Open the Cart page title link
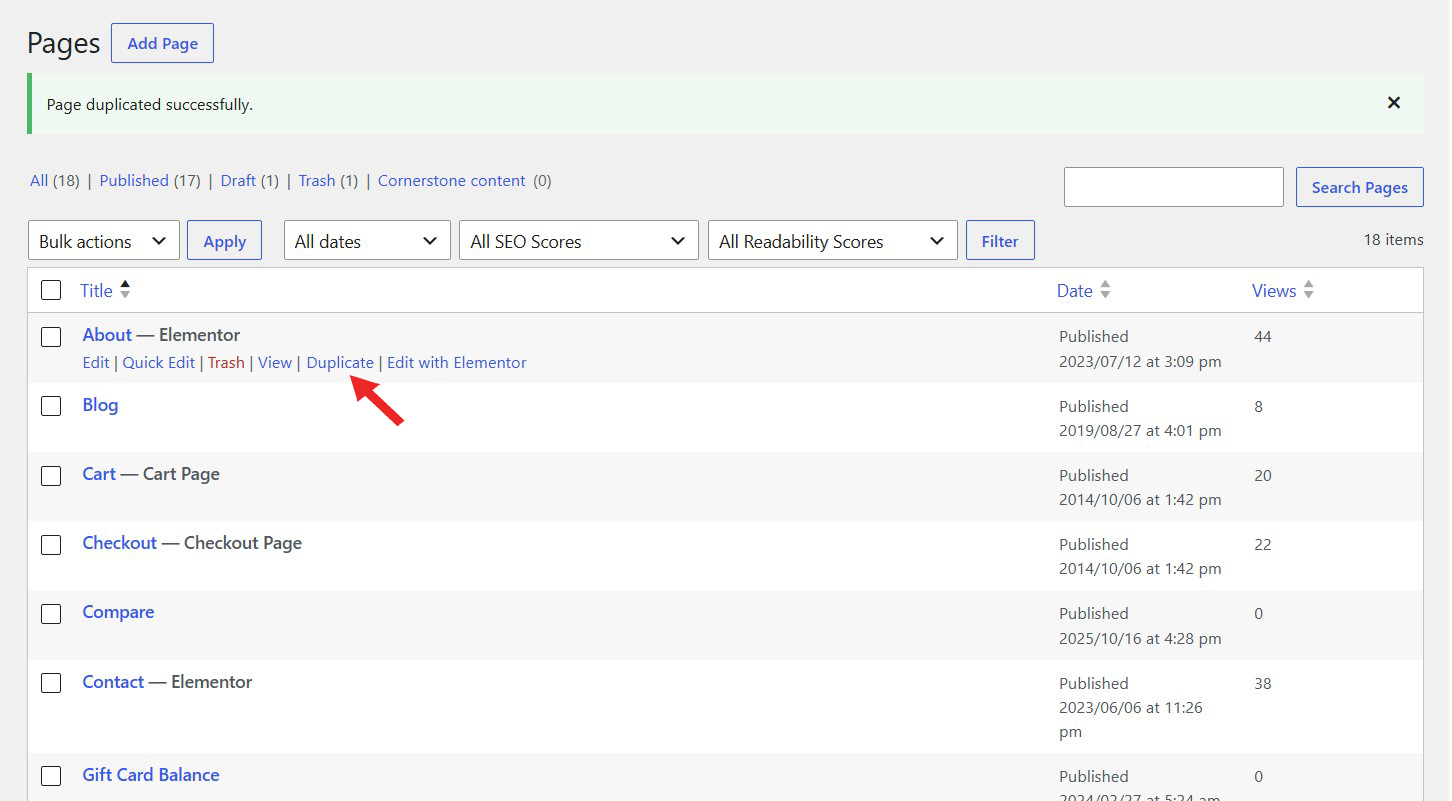The image size is (1452, 801). 99,474
